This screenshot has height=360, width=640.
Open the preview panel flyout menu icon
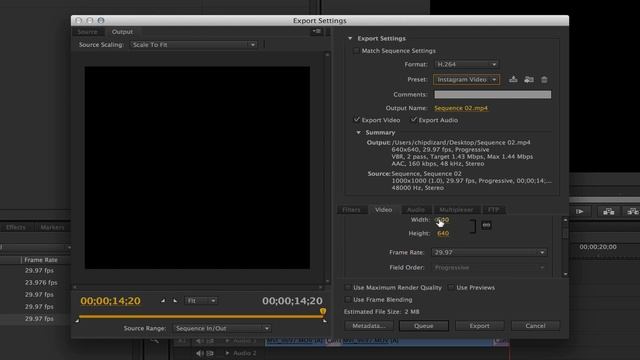(x=317, y=31)
